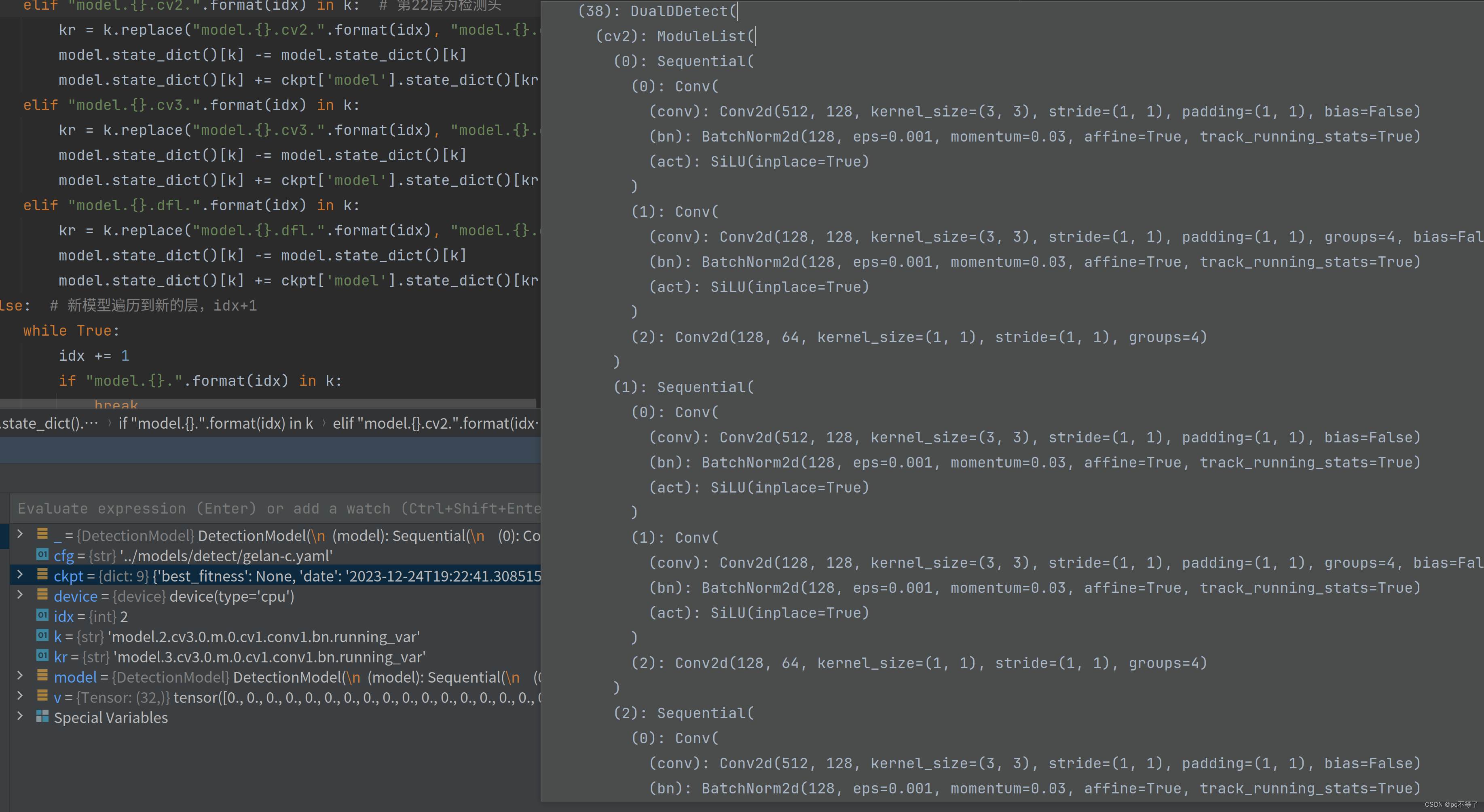1484x812 pixels.
Task: Click the k variable's type icon
Action: click(x=42, y=635)
